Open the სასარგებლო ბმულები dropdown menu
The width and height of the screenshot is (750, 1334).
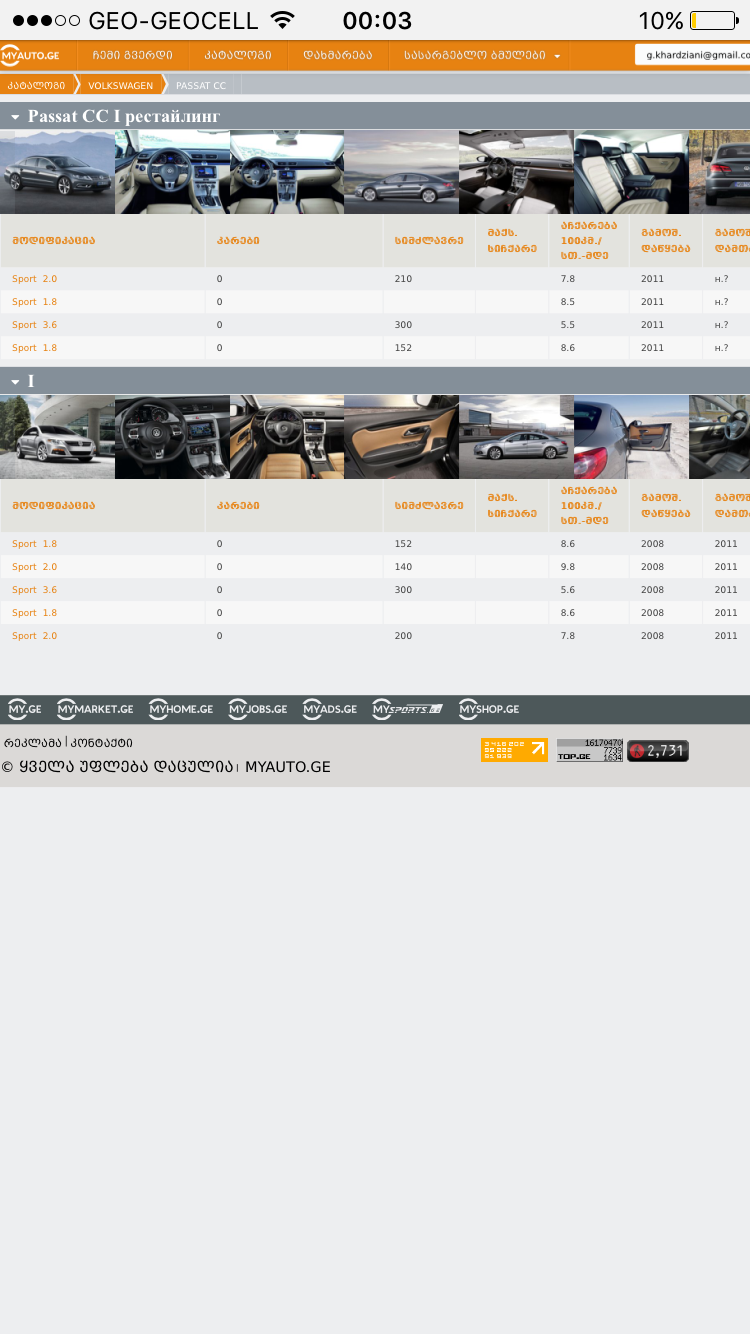(x=481, y=56)
